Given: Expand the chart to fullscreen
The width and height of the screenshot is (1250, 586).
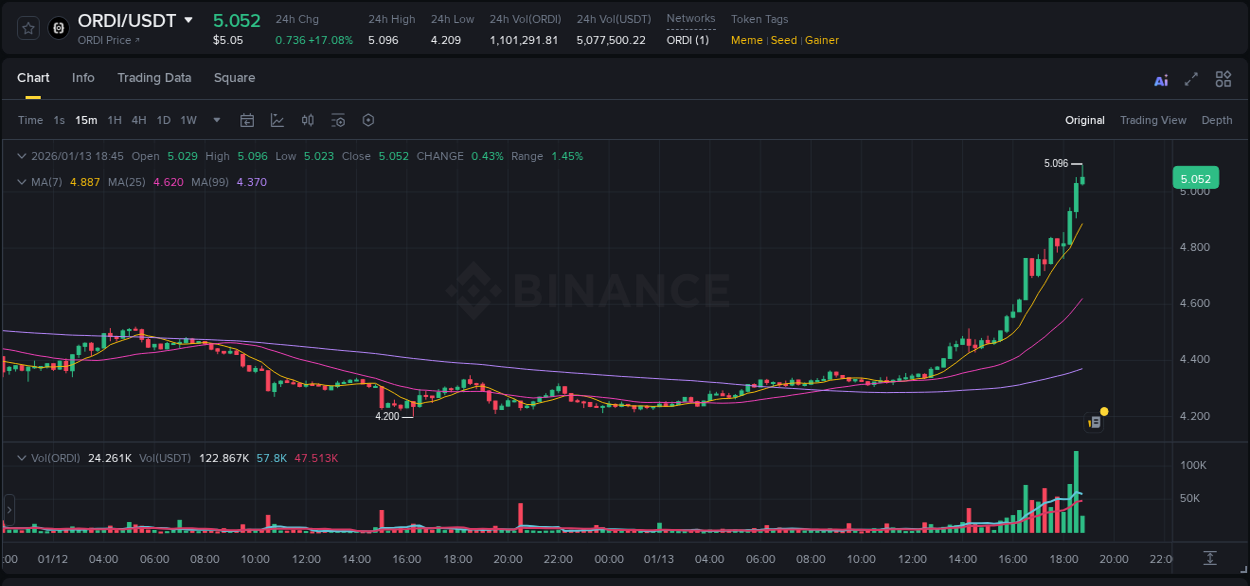Looking at the screenshot, I should [1191, 78].
